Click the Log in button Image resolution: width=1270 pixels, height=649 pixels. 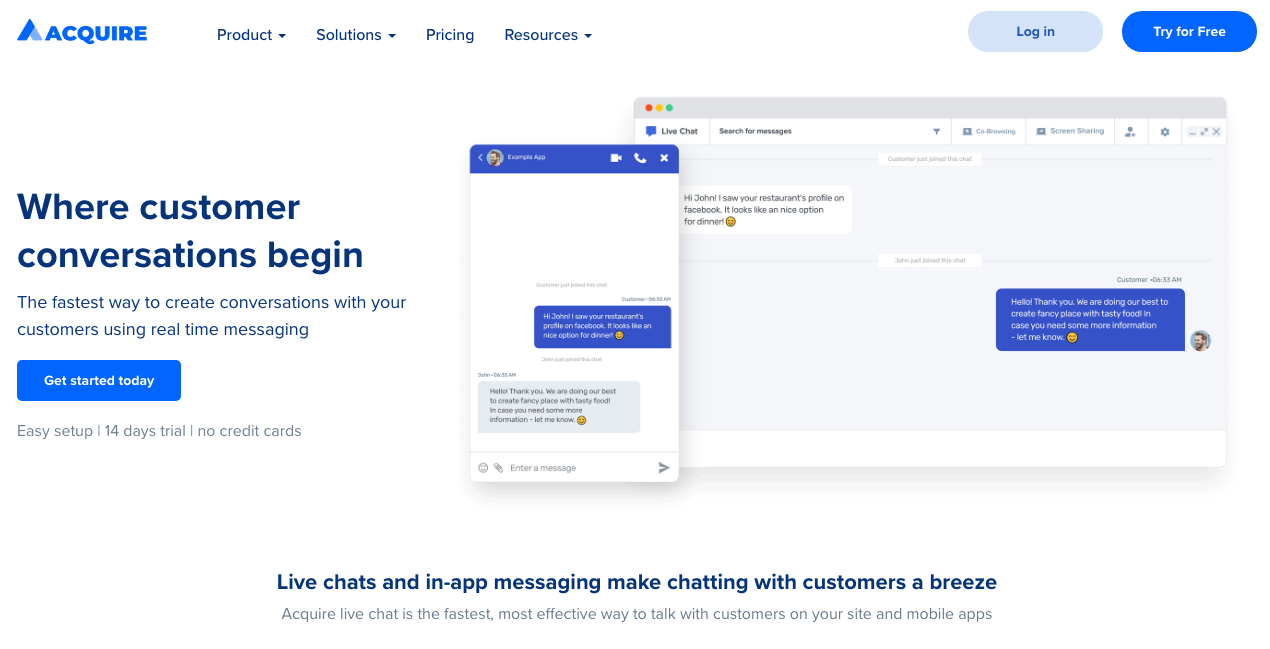point(1035,32)
